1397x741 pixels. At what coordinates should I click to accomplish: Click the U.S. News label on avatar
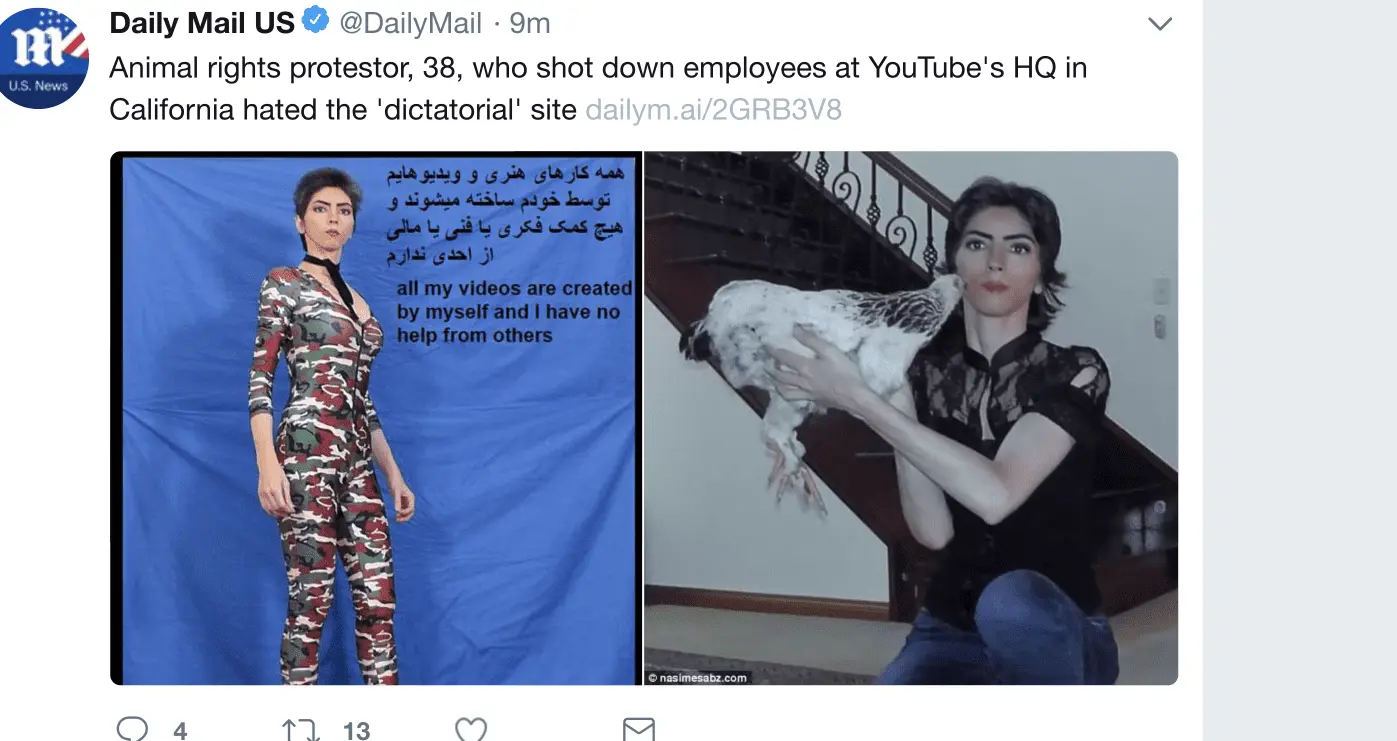tap(38, 86)
